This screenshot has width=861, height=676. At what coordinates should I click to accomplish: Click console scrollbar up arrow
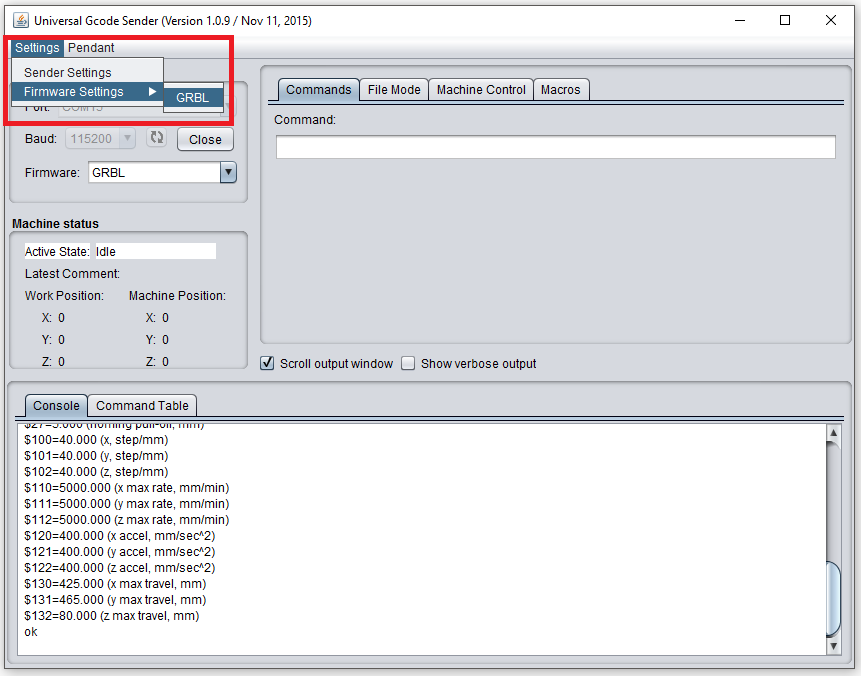[x=833, y=433]
